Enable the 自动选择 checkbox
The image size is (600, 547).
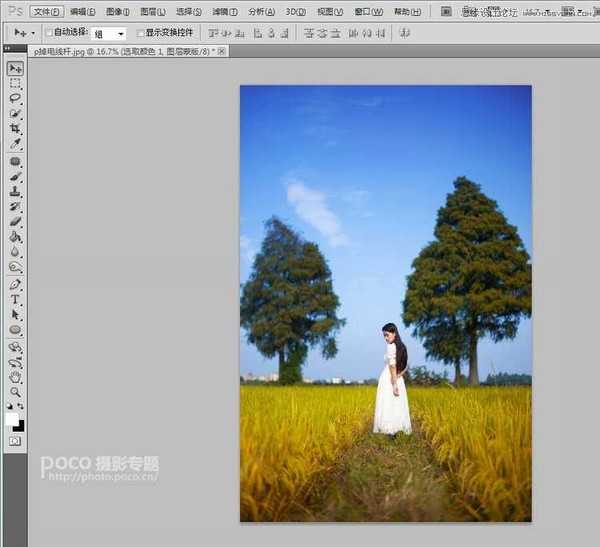coord(50,33)
